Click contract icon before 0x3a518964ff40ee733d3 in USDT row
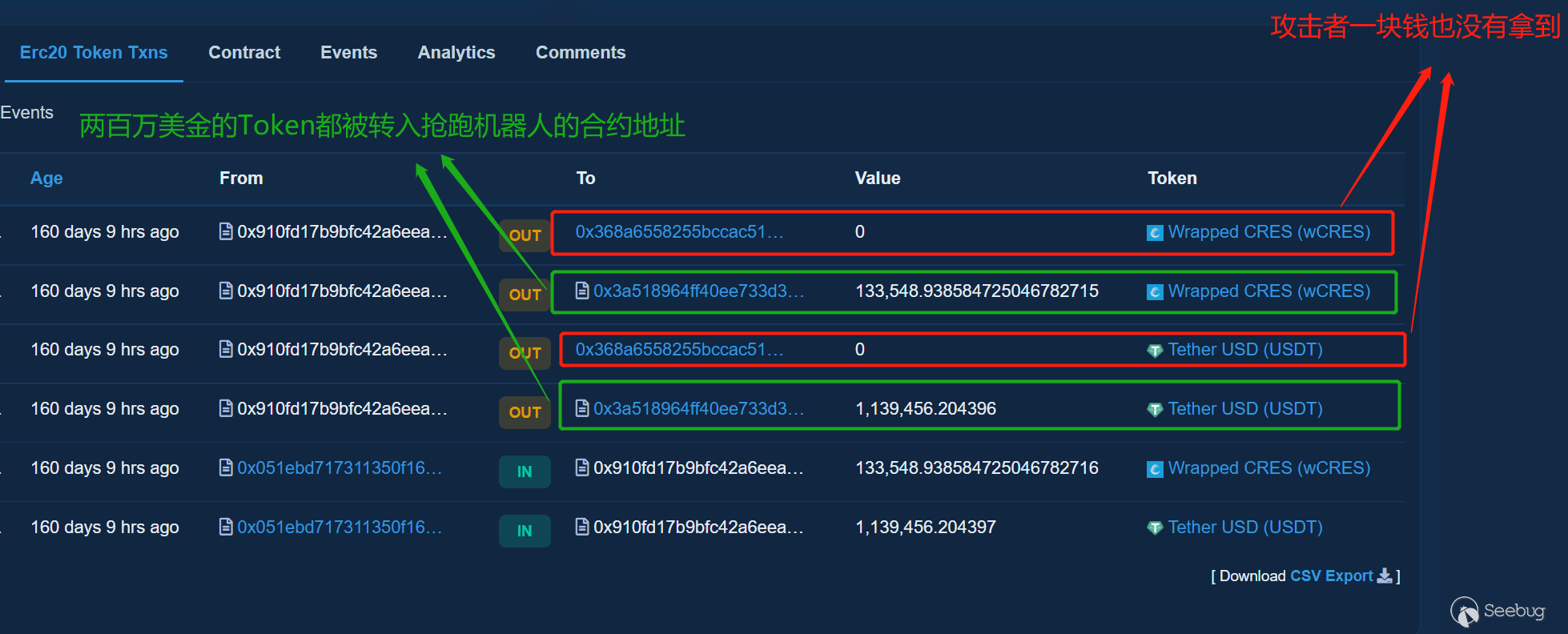The height and width of the screenshot is (634, 1568). [x=582, y=408]
